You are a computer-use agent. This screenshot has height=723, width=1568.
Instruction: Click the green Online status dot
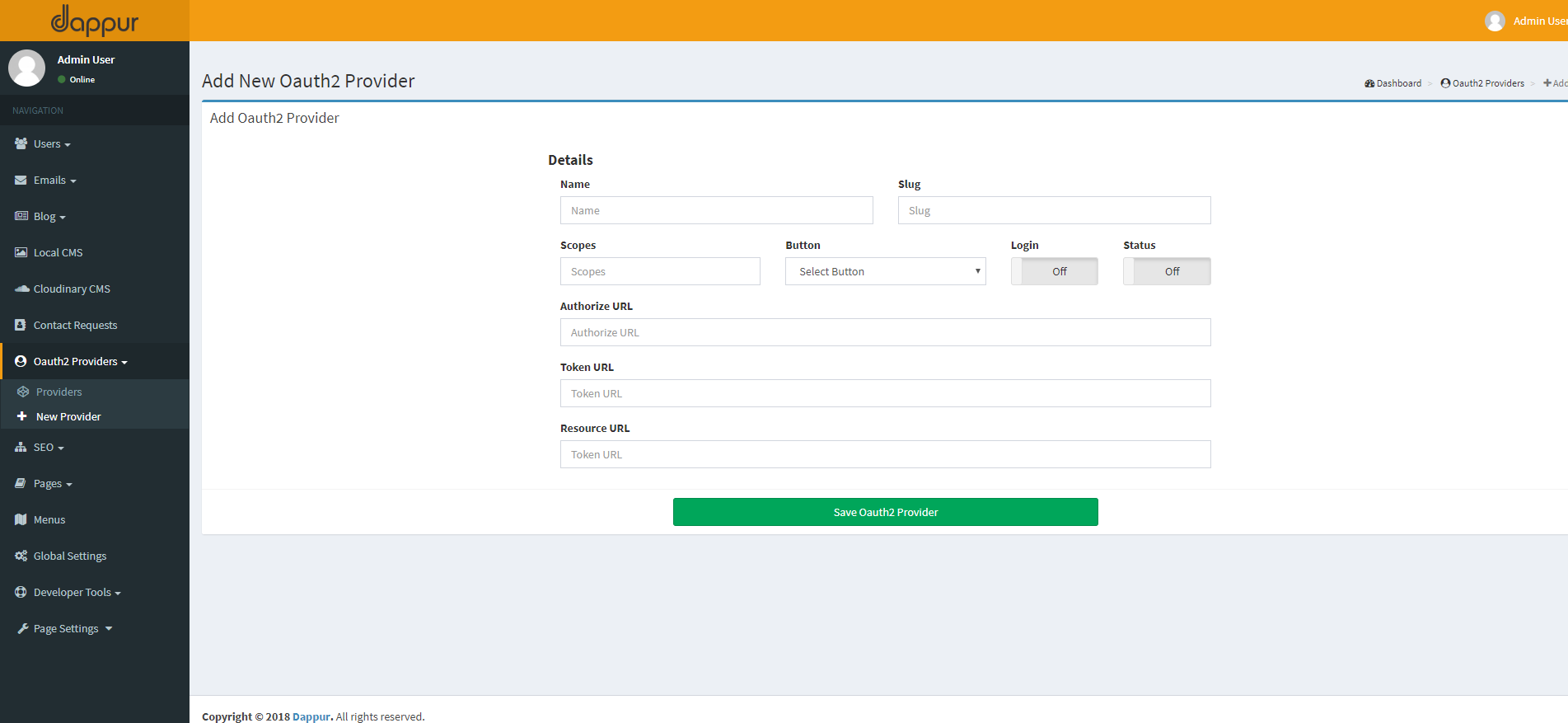(x=62, y=80)
